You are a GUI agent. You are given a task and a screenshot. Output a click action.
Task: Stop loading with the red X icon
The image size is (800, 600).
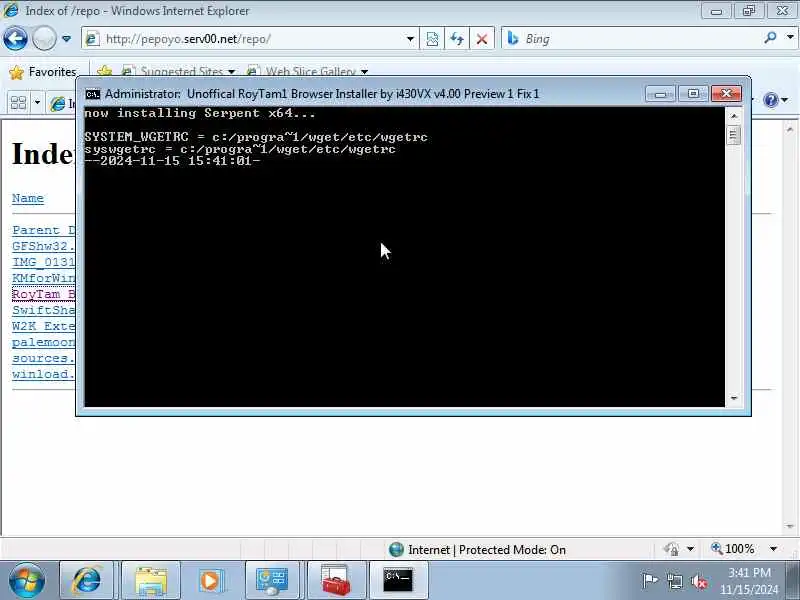(482, 39)
